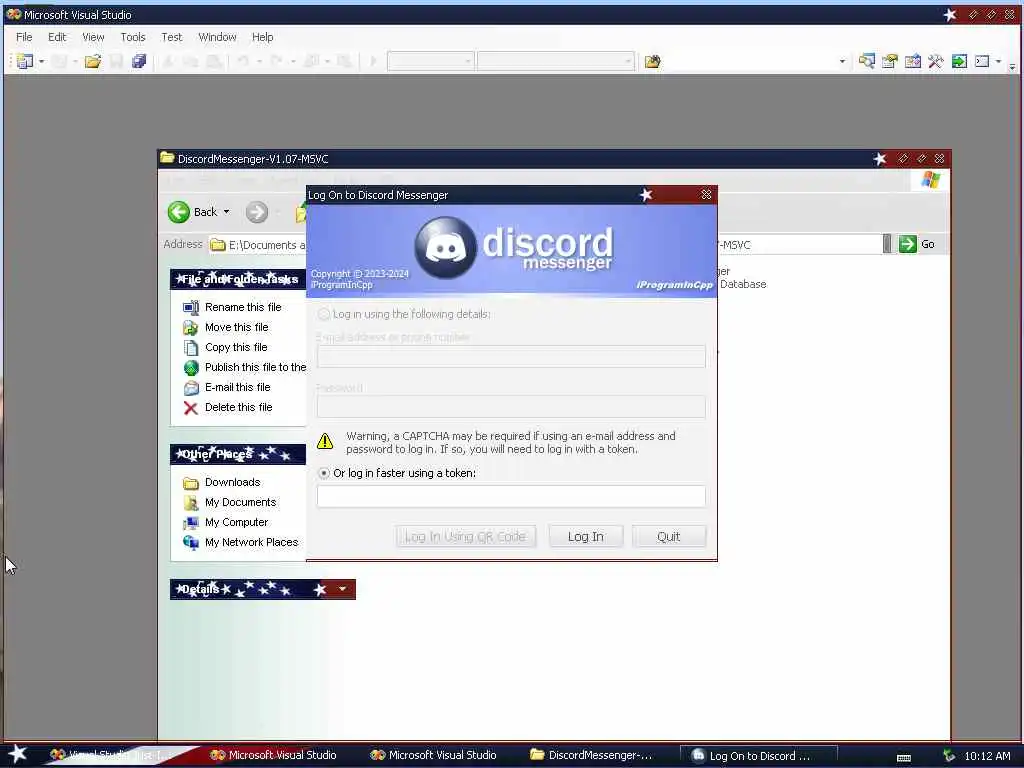
Task: Click the star Start button on taskbar
Action: (x=17, y=754)
